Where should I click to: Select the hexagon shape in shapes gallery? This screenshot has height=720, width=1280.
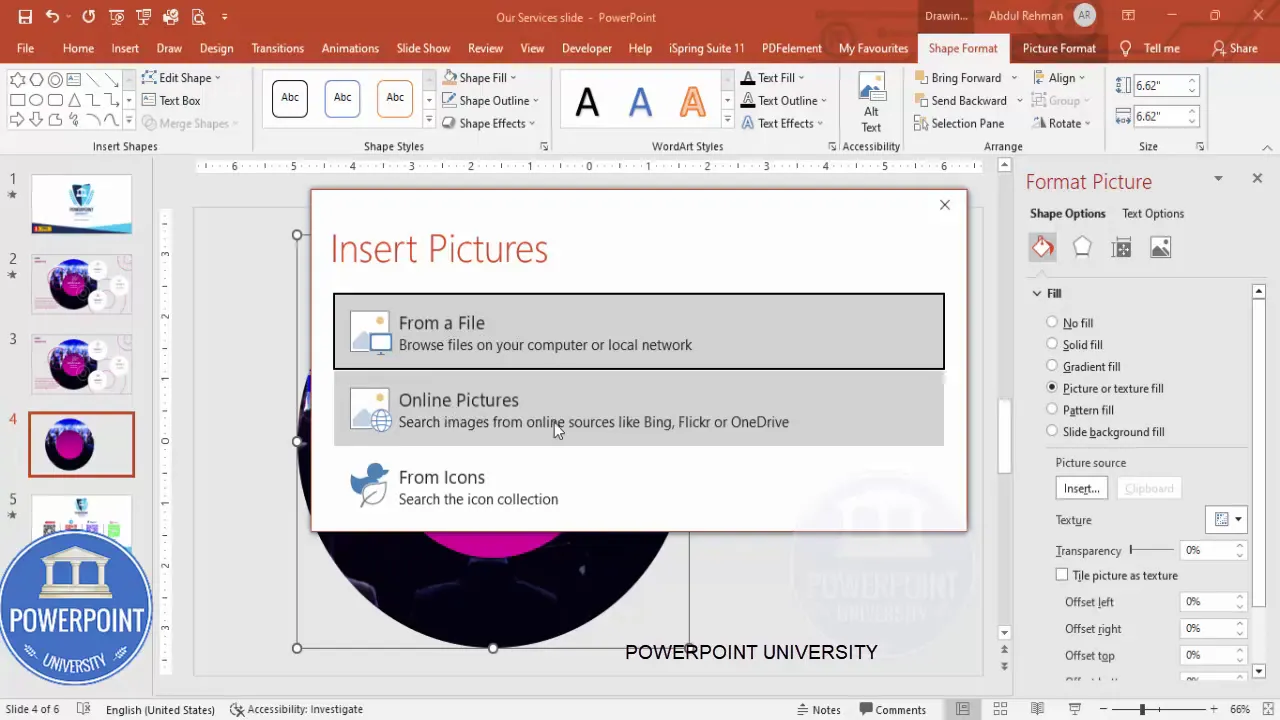point(37,79)
